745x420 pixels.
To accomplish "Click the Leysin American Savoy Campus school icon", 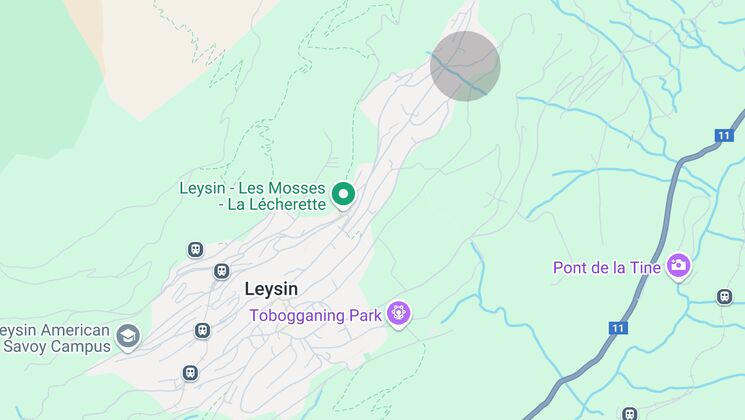I will [128, 337].
